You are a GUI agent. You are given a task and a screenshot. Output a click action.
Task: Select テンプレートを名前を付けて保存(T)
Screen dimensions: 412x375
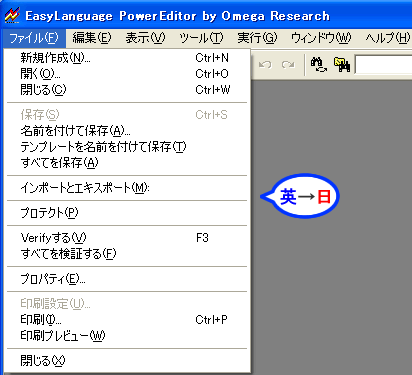tap(127, 147)
